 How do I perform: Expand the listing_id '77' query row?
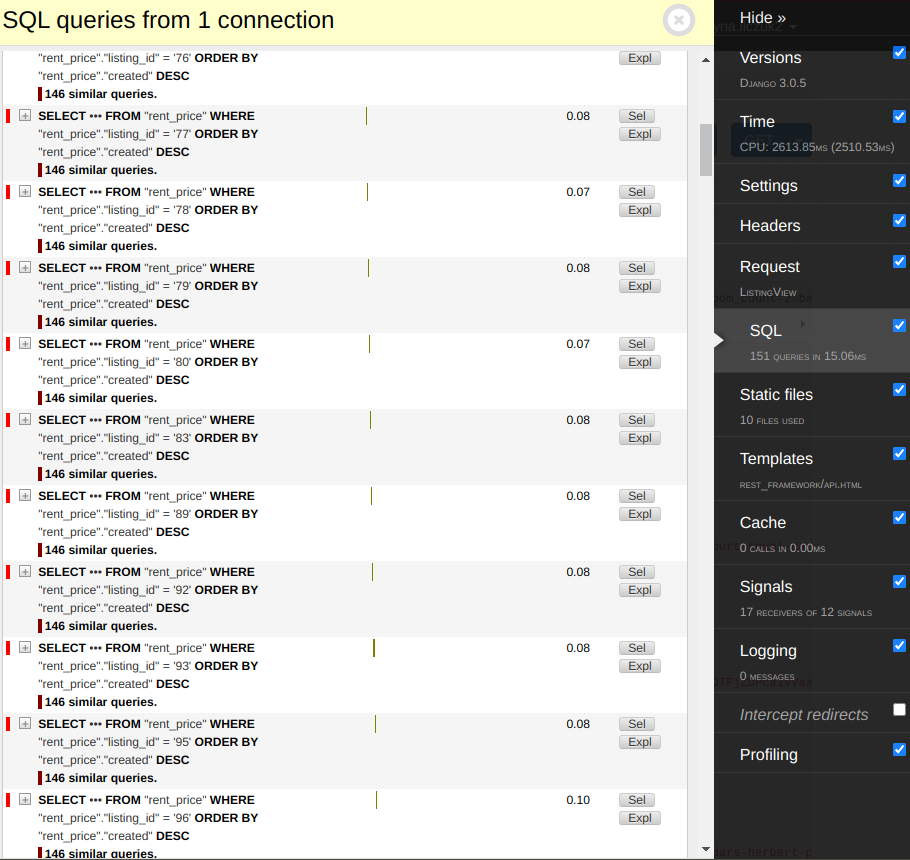[x=25, y=116]
